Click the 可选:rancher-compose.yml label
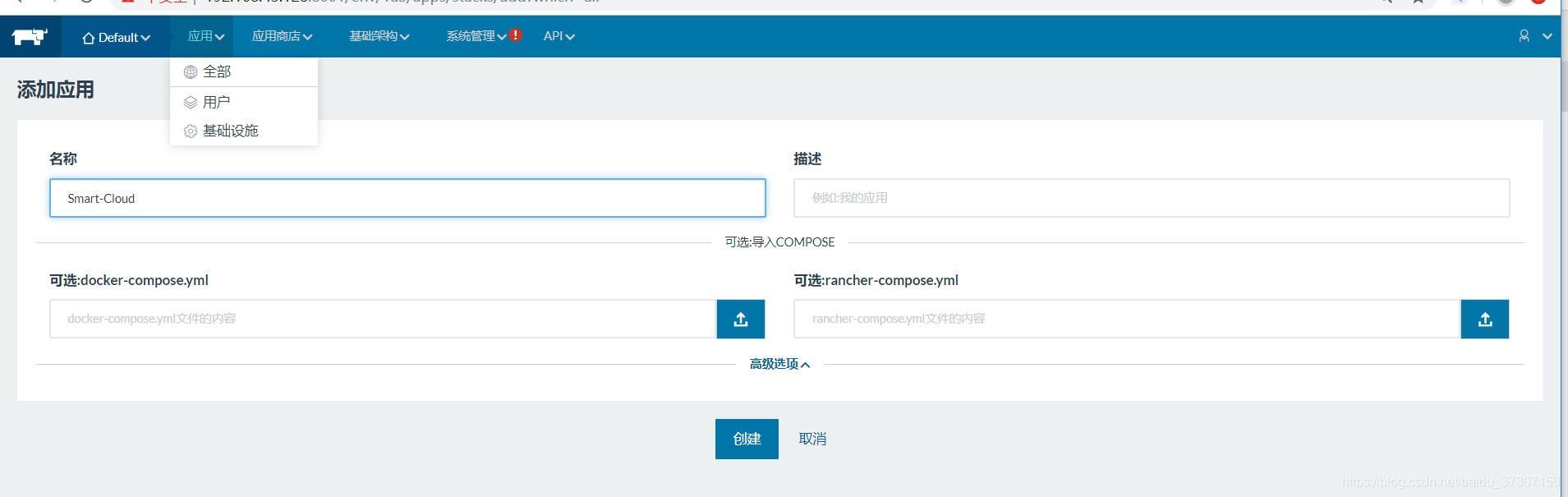 point(876,280)
